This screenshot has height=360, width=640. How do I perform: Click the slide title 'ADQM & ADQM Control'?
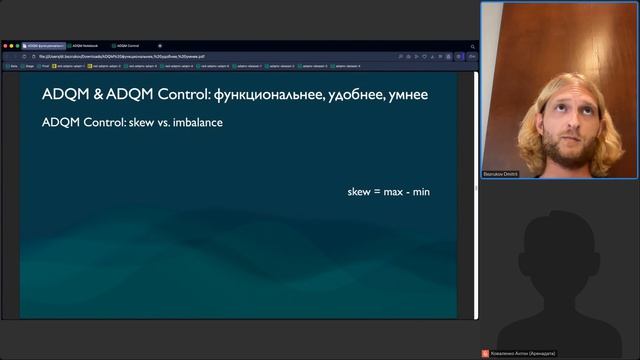235,94
